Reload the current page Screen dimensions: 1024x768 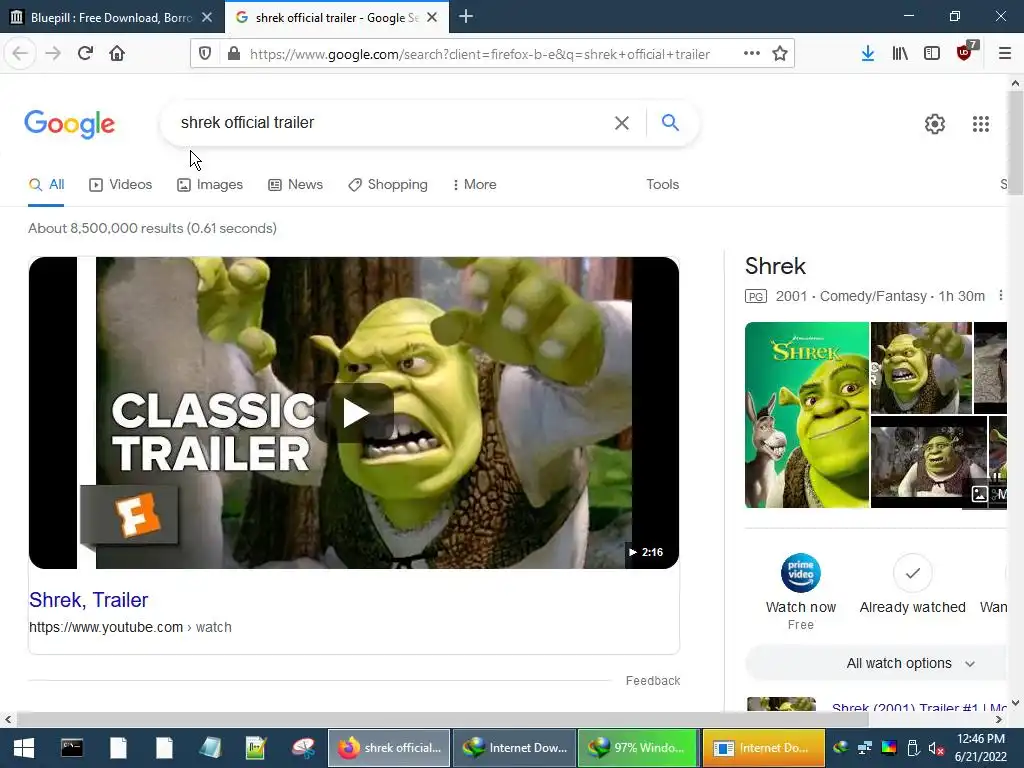(x=85, y=53)
